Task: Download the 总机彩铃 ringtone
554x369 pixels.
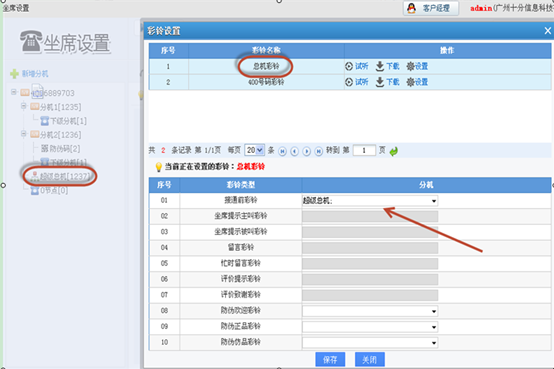Action: coord(387,66)
